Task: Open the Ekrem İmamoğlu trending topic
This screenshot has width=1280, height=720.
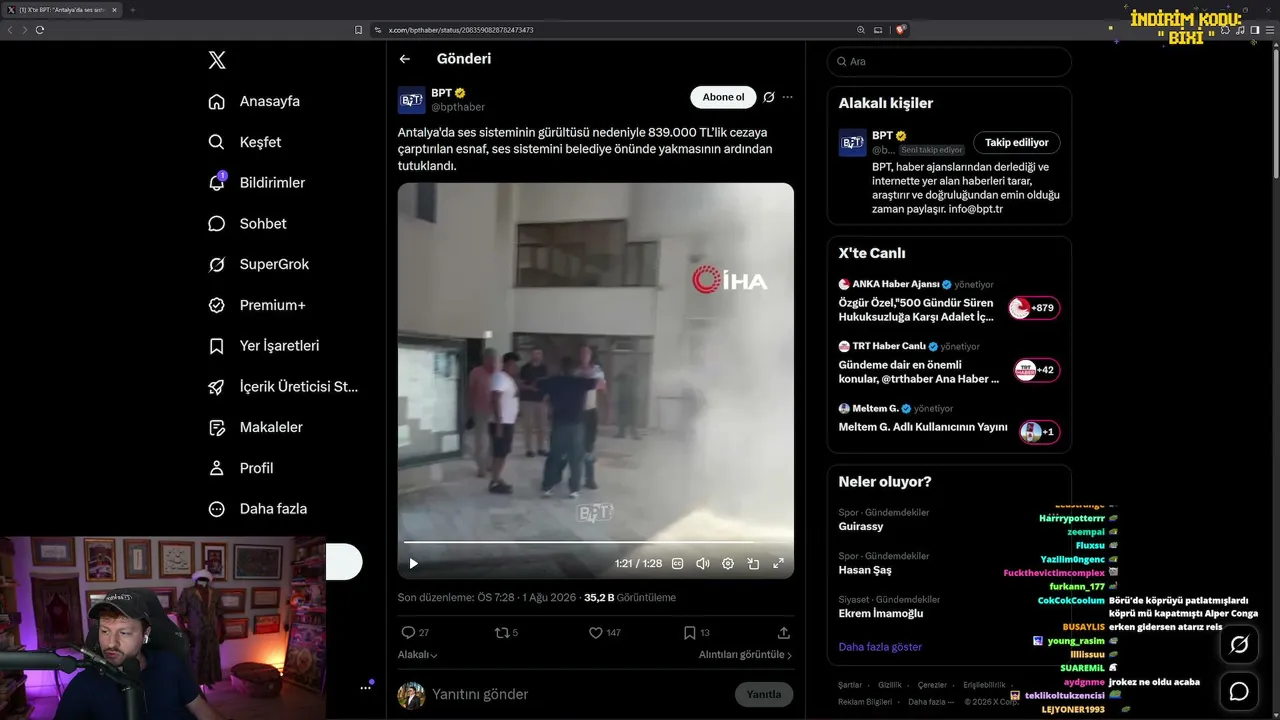Action: tap(881, 613)
